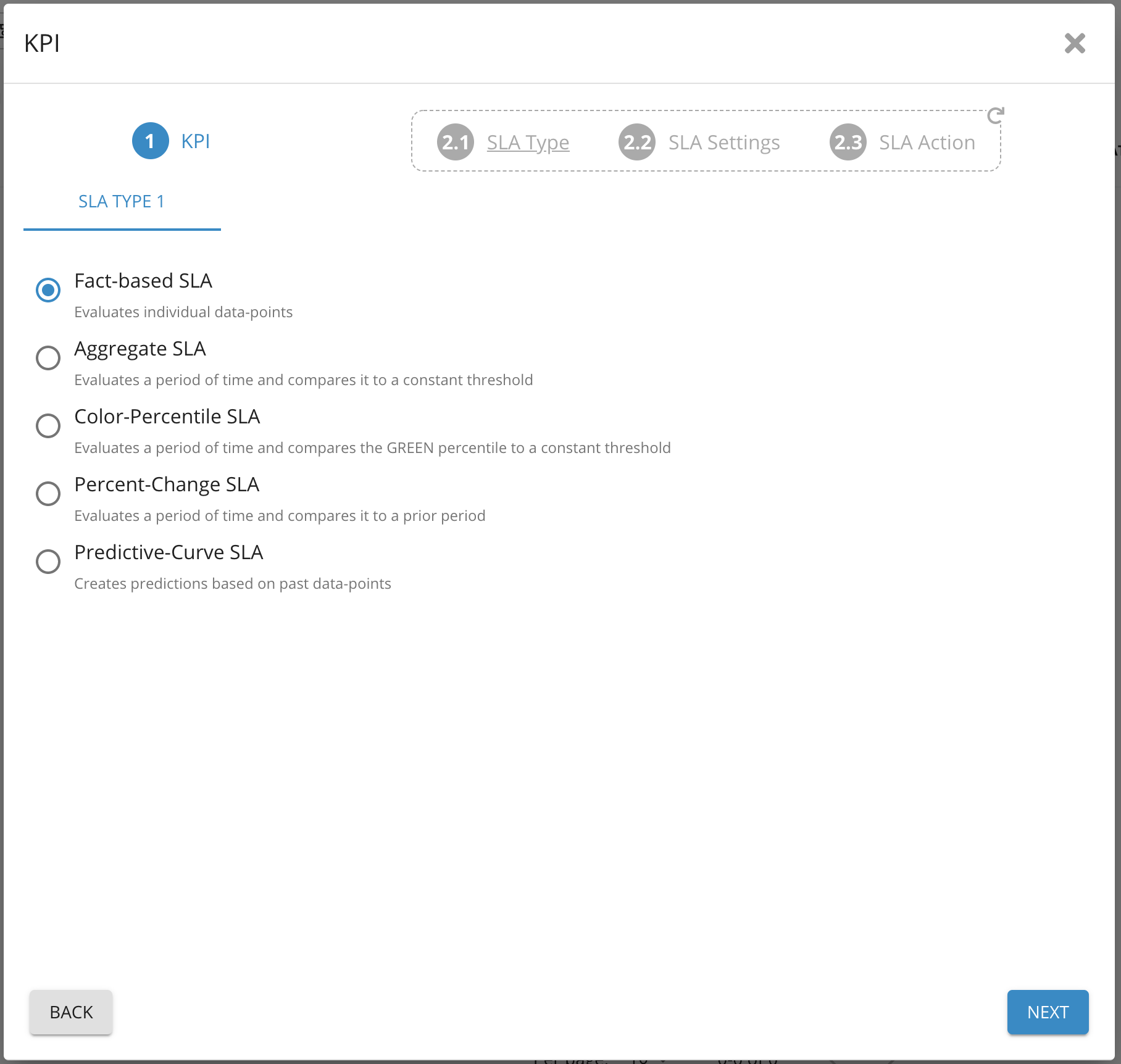The width and height of the screenshot is (1121, 1064).
Task: Click the 2.3 step circle
Action: click(x=848, y=143)
